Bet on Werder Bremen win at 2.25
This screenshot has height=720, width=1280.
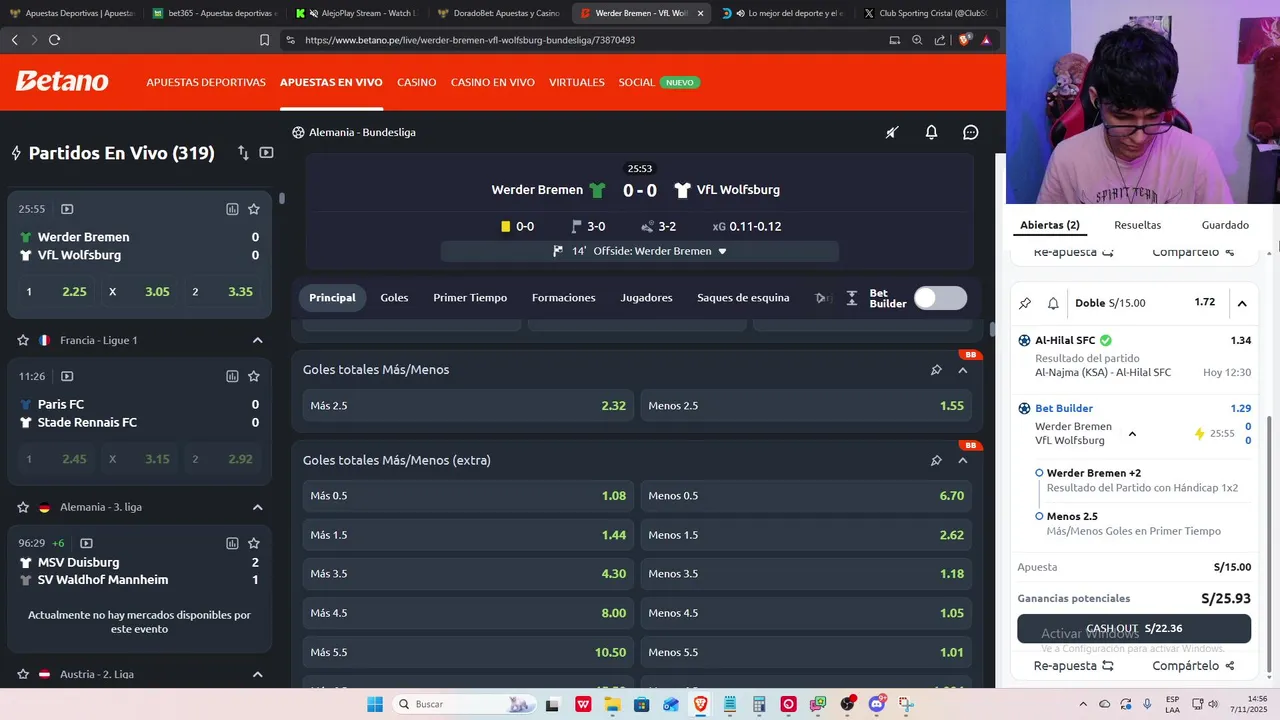pos(56,292)
